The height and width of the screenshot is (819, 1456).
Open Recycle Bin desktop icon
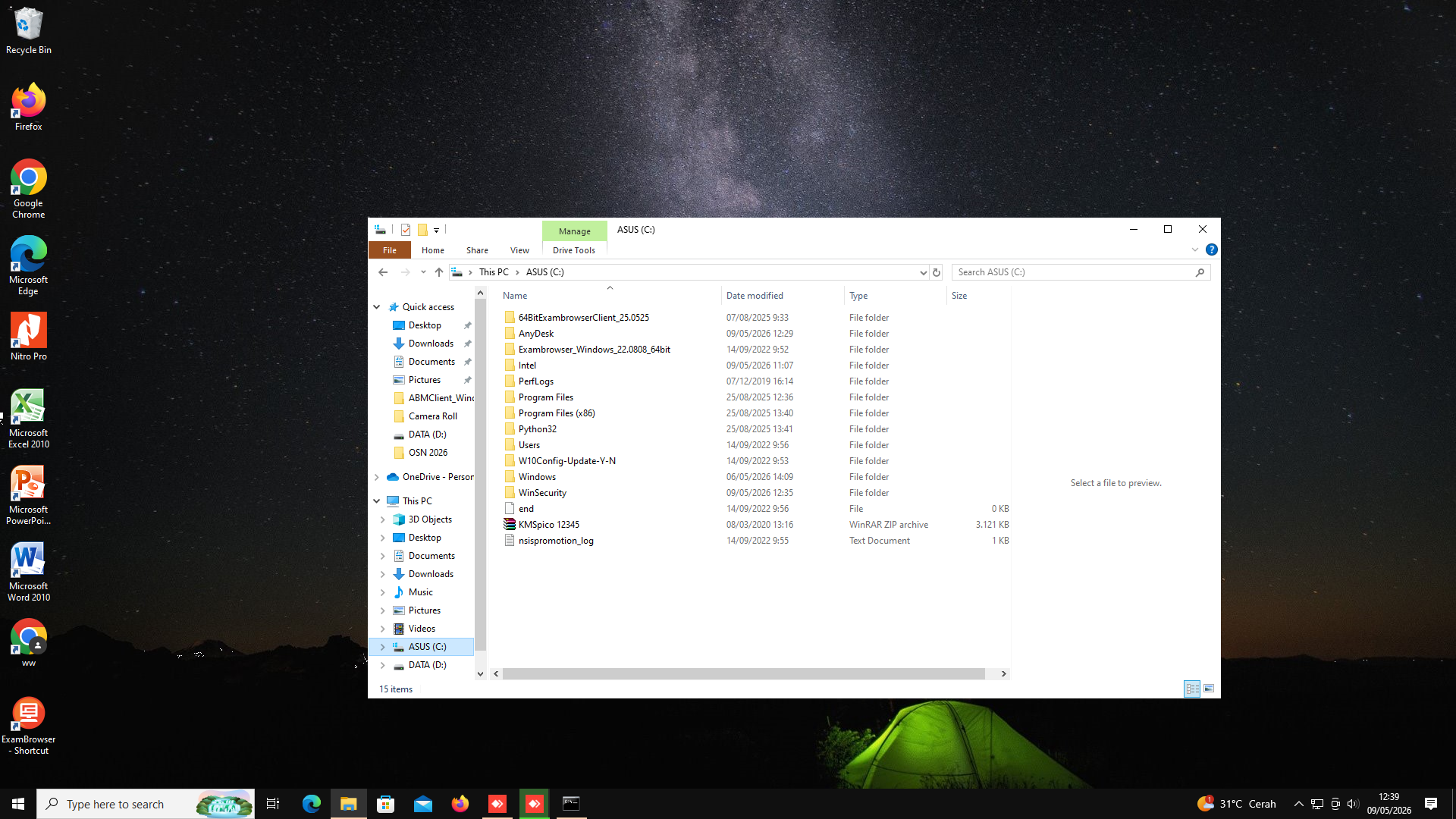(x=28, y=31)
